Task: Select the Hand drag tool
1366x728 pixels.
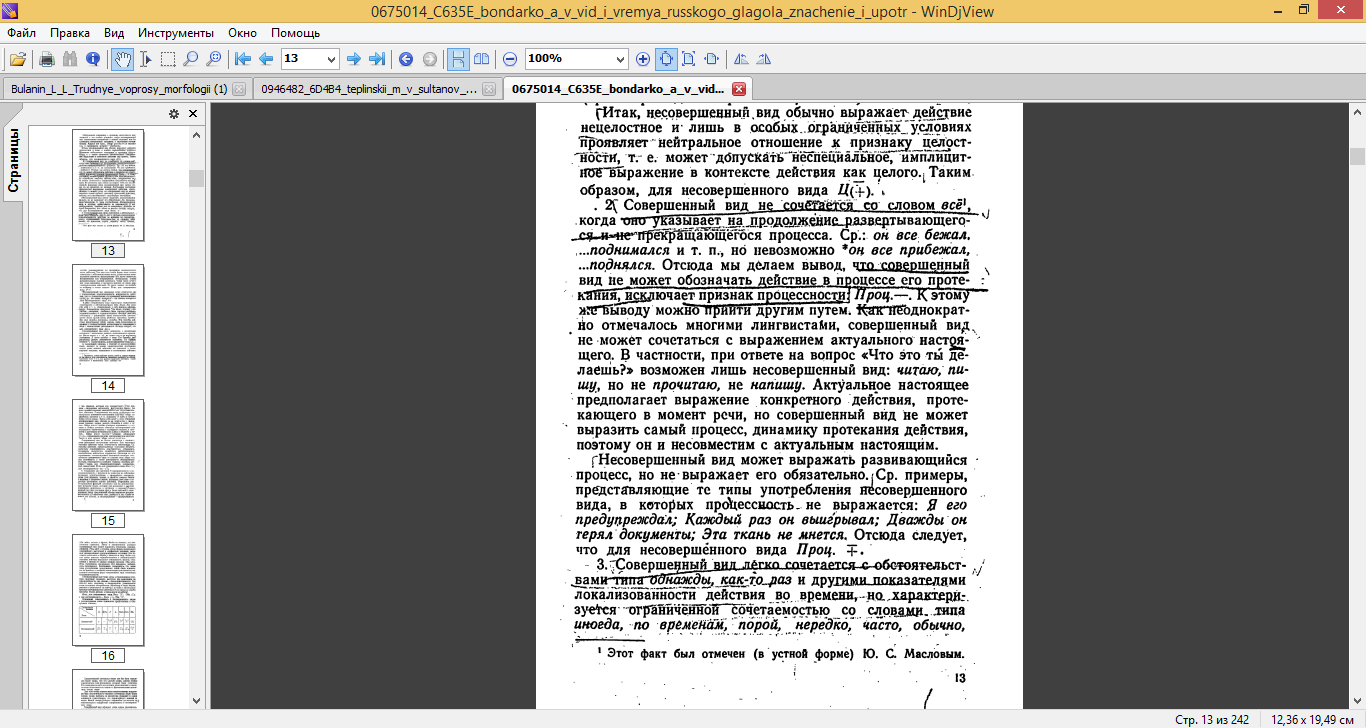Action: (122, 59)
